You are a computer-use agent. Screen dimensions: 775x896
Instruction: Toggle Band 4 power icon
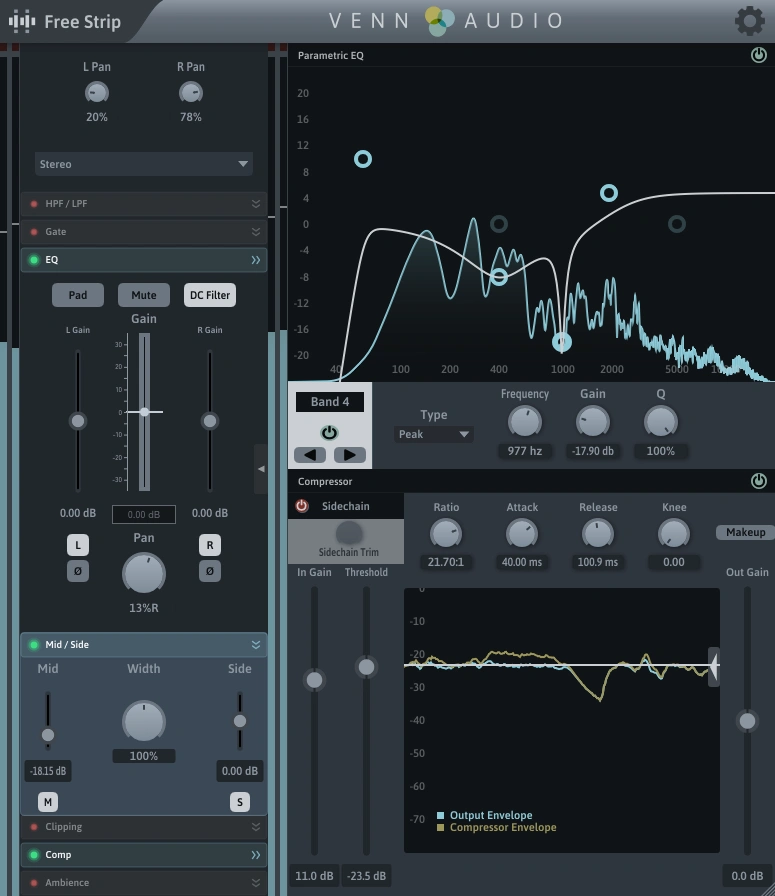(329, 433)
